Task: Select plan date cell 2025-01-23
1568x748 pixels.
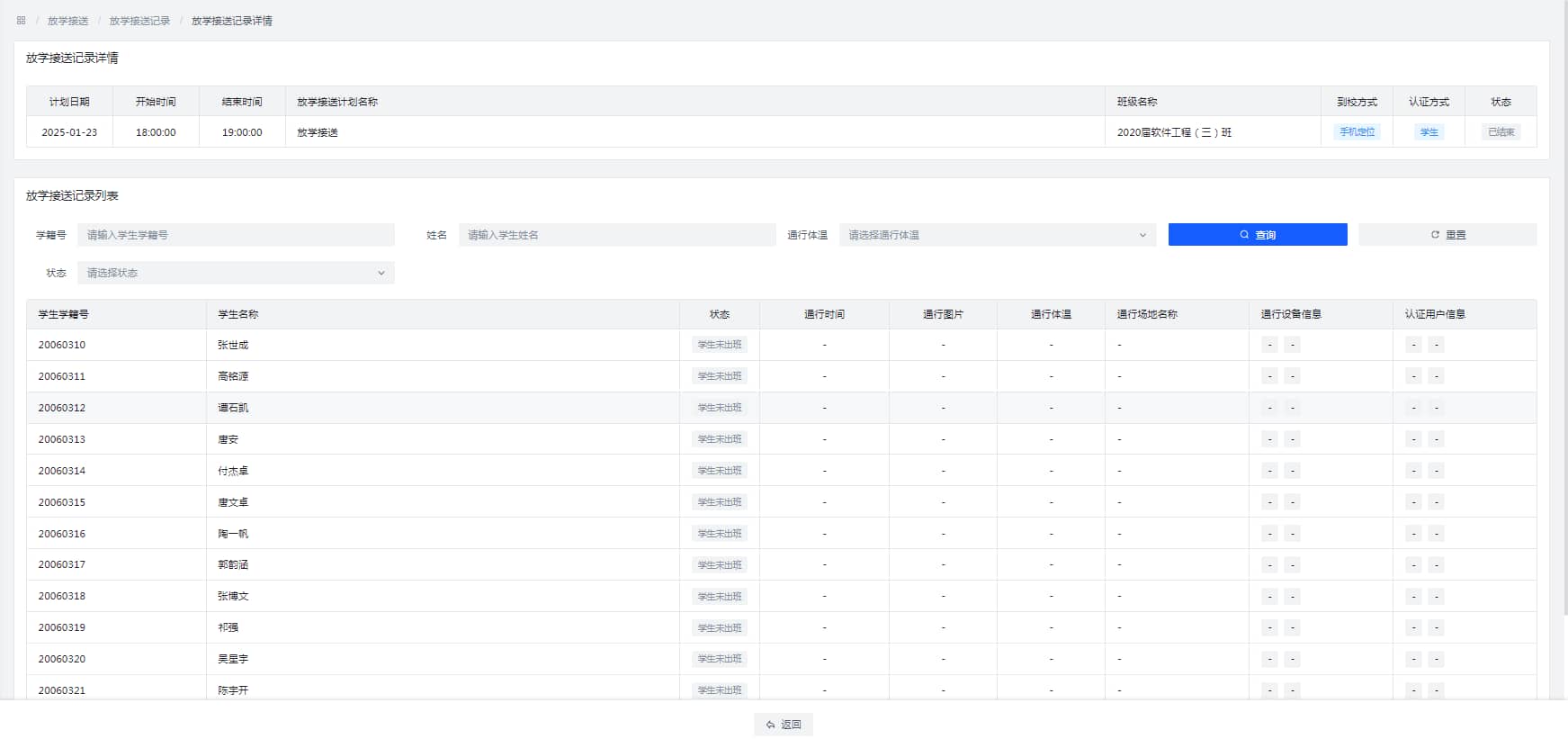Action: (x=69, y=132)
